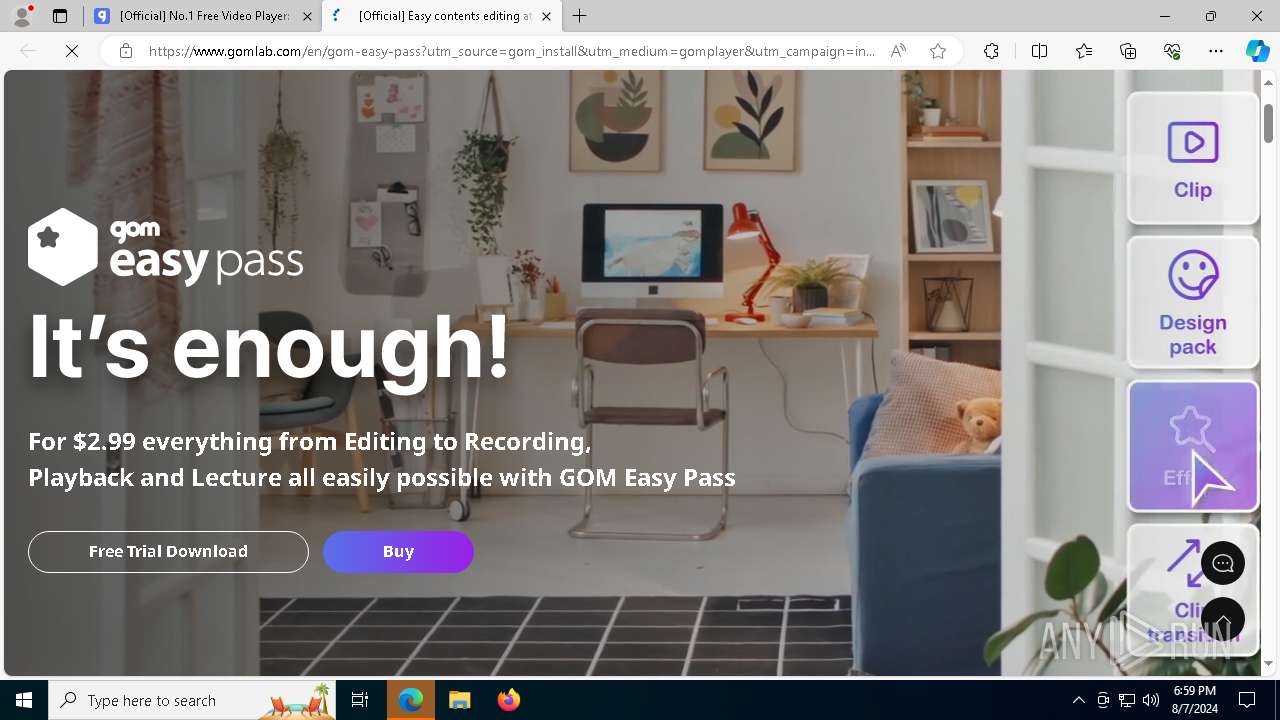Open Edge Settings and more menu
Screen dimensions: 1280x720
click(1216, 51)
